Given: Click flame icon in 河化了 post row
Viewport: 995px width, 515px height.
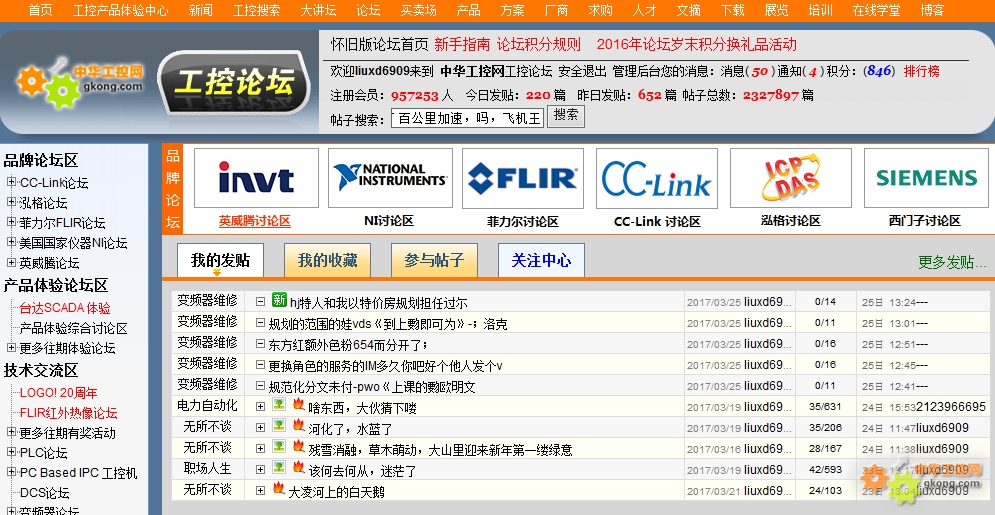Looking at the screenshot, I should click(299, 425).
